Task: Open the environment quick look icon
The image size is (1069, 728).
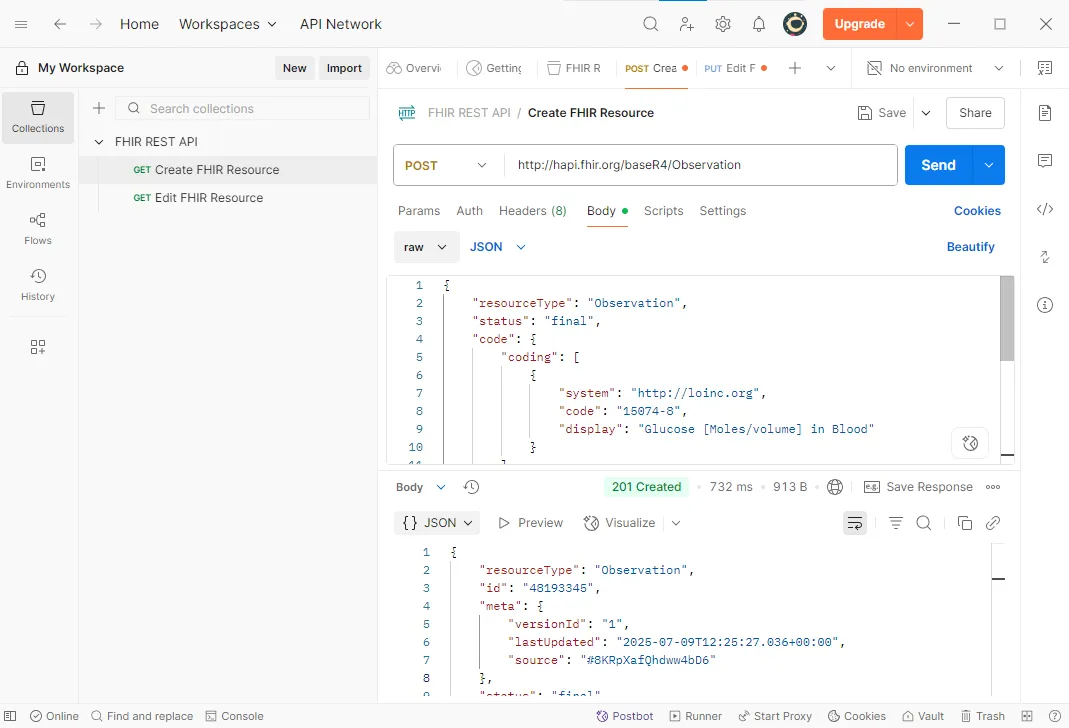Action: [x=1044, y=68]
